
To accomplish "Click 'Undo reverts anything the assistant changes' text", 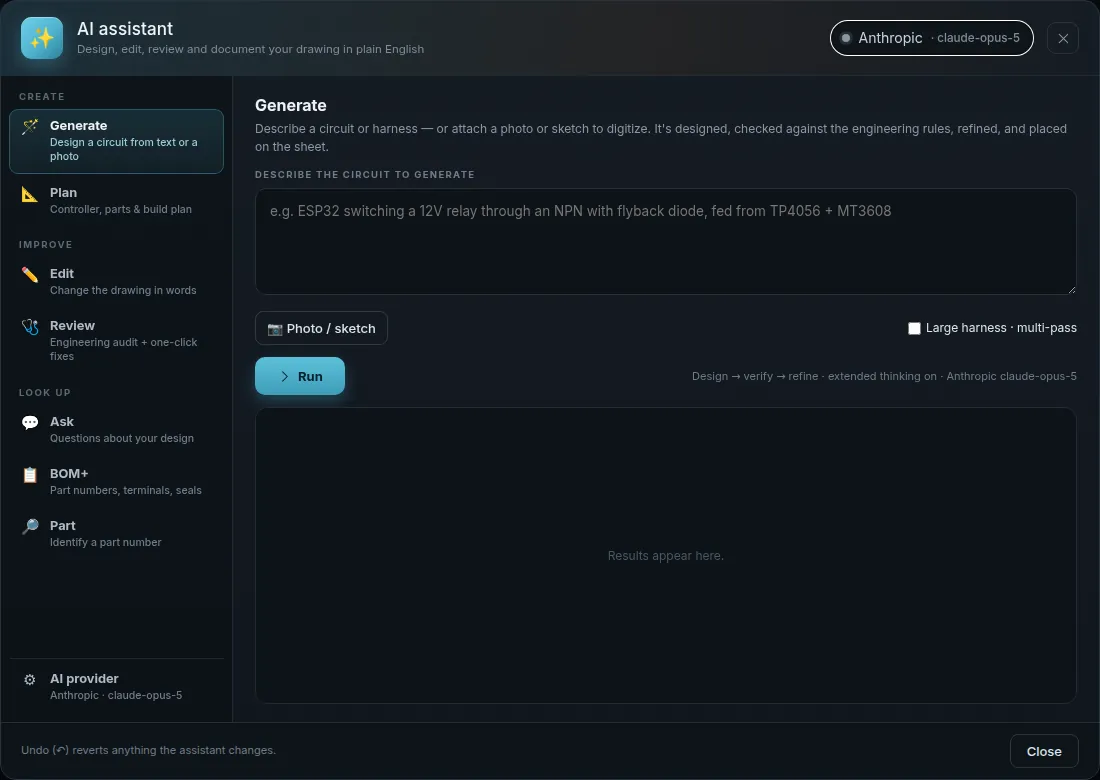I will [x=149, y=750].
